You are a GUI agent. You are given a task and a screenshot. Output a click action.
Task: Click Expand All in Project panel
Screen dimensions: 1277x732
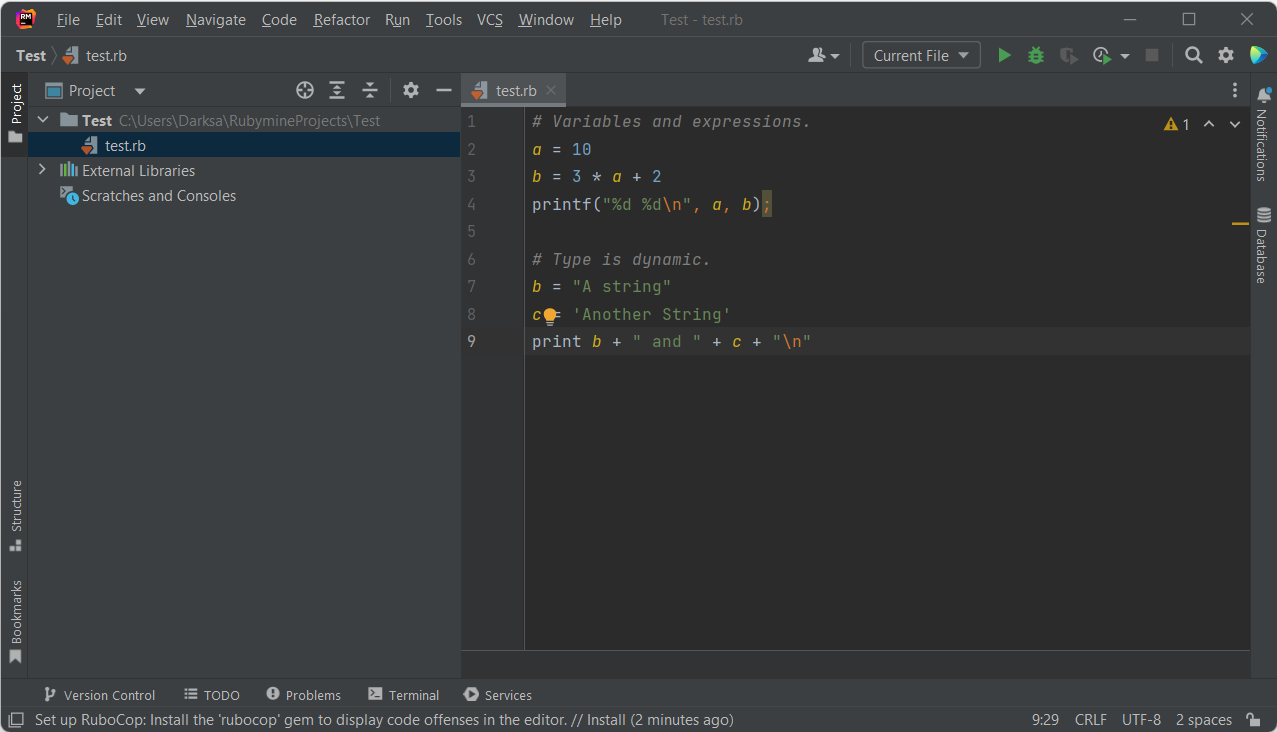coord(337,91)
